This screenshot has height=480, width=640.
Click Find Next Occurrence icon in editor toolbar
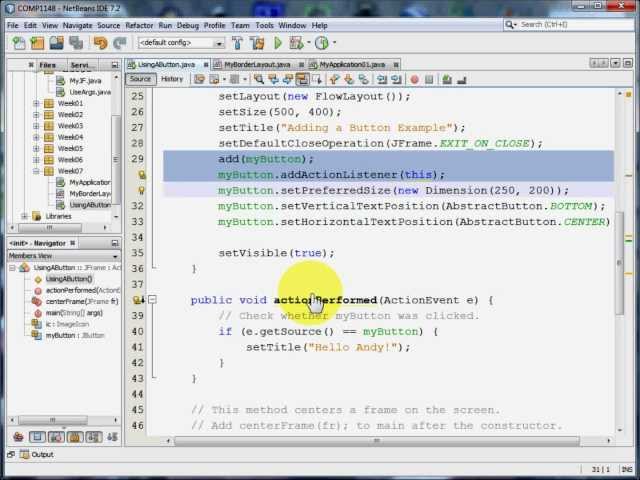coord(287,79)
